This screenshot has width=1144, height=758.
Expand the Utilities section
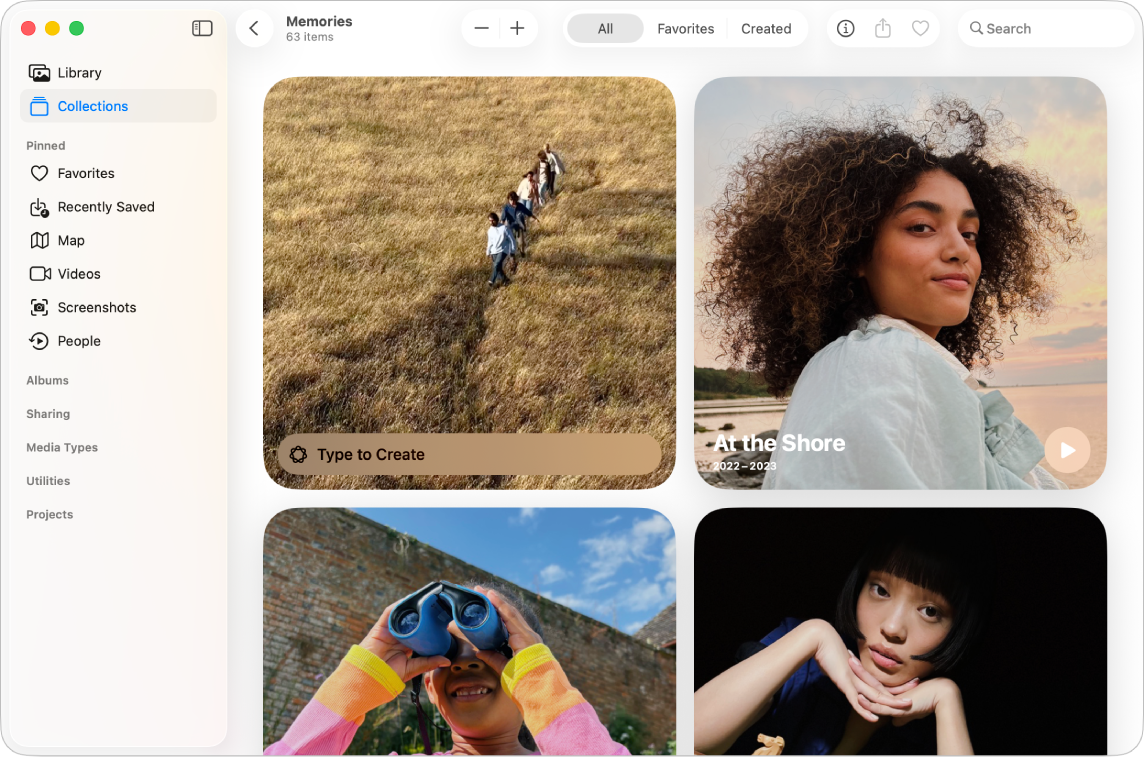tap(48, 481)
